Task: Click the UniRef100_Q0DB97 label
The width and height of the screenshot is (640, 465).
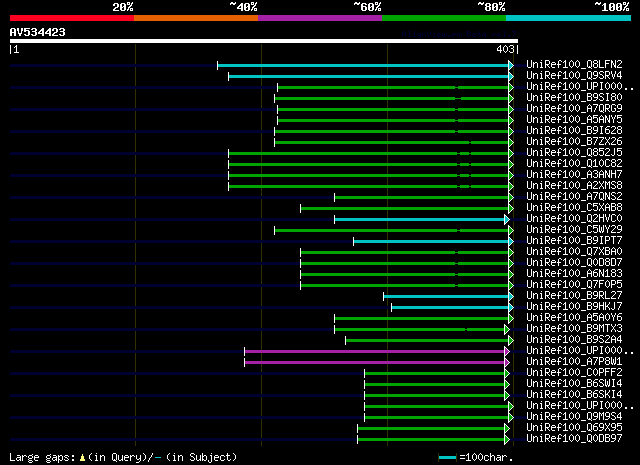Action: (x=574, y=439)
